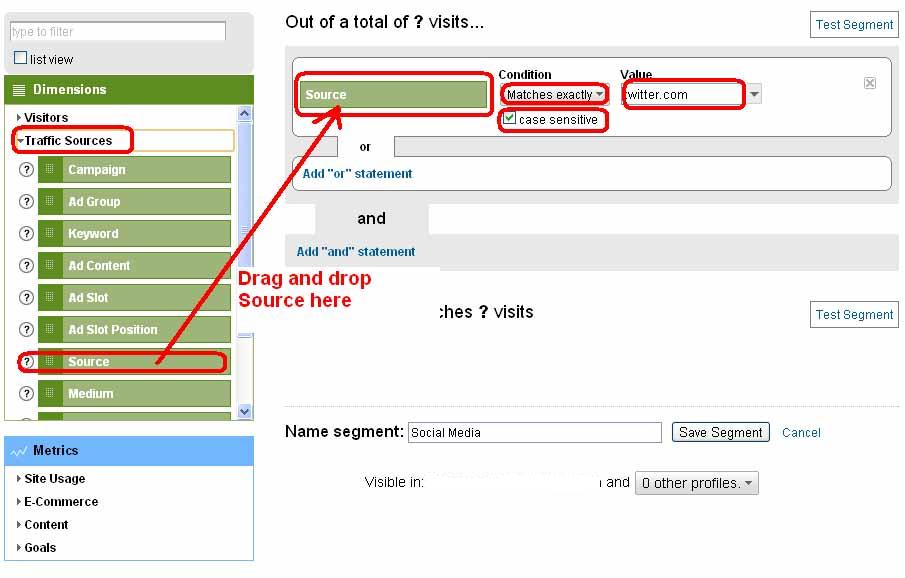Click the dimensions list scroll down arrow
Screen dimensions: 905x578
click(244, 412)
